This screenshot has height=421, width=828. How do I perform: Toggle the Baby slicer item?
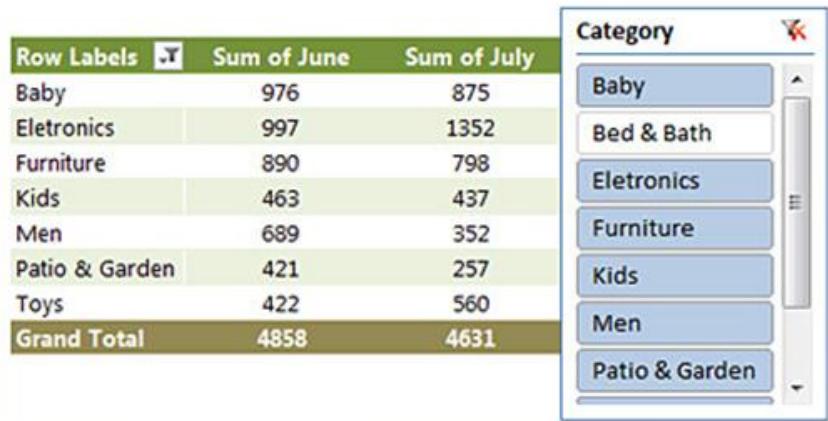coord(675,86)
